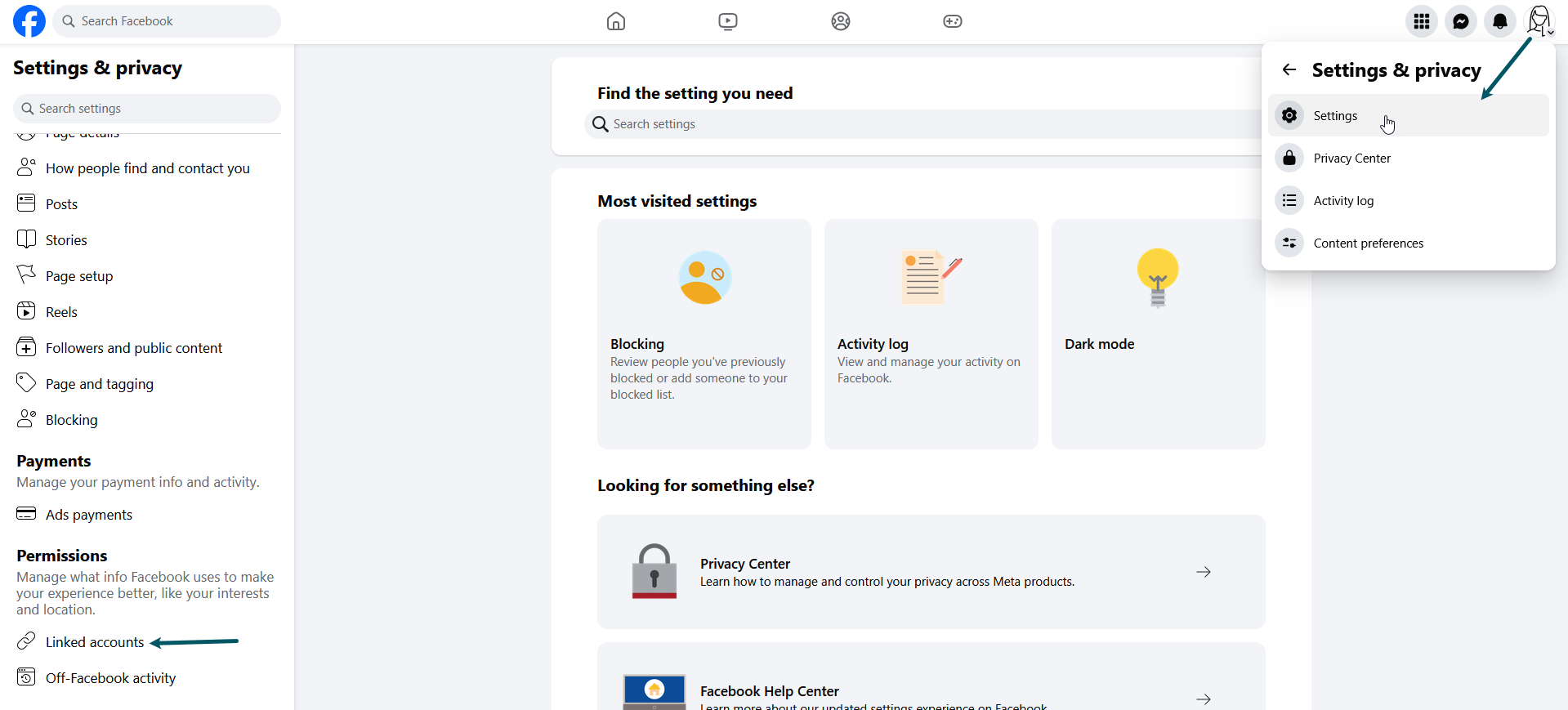Select Settings in the dropdown menu

(1409, 116)
